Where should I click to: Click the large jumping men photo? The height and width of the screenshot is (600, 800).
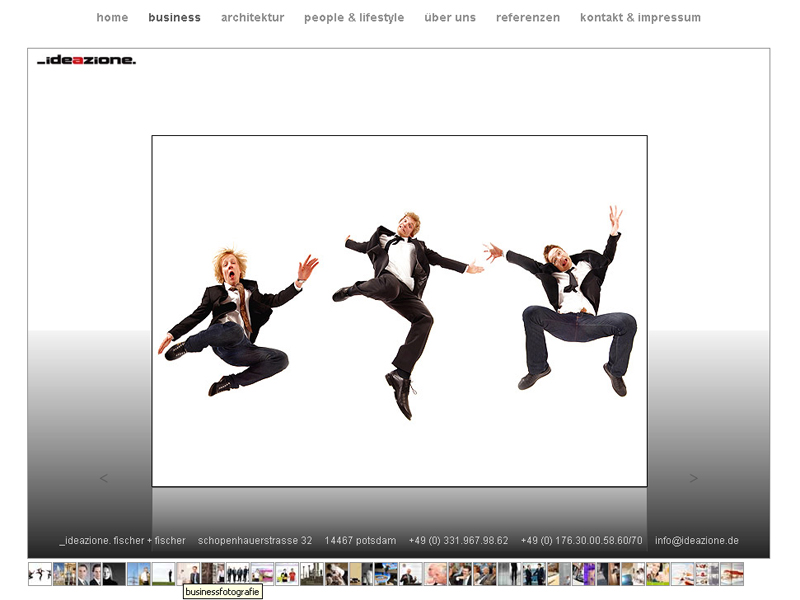point(399,311)
